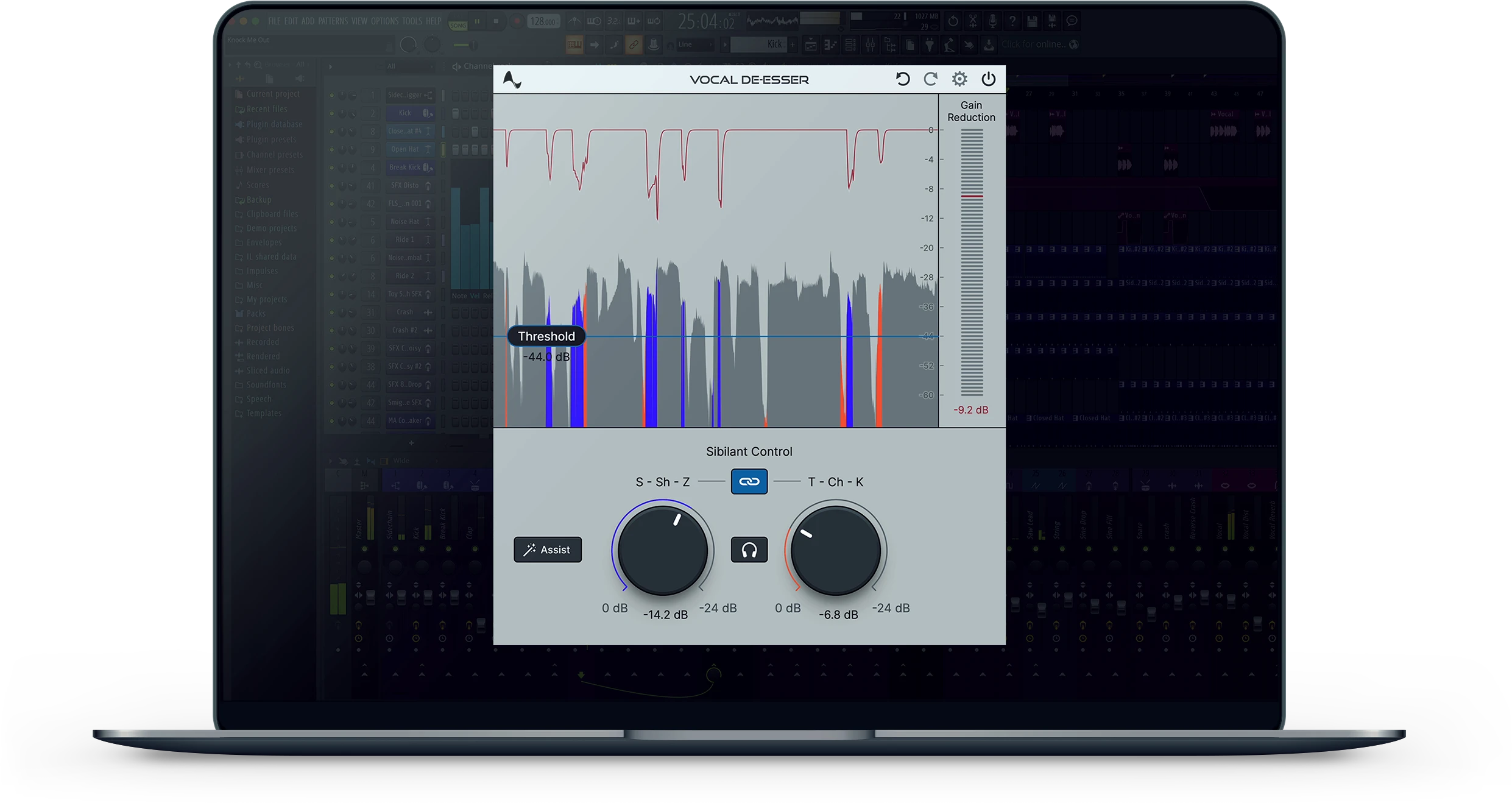The height and width of the screenshot is (803, 1512).
Task: Open the Line selector dropdown
Action: (694, 44)
